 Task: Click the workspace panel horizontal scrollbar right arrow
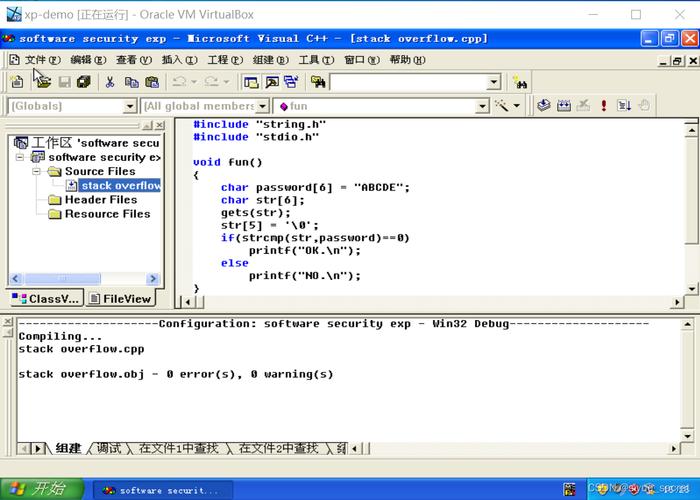point(153,279)
